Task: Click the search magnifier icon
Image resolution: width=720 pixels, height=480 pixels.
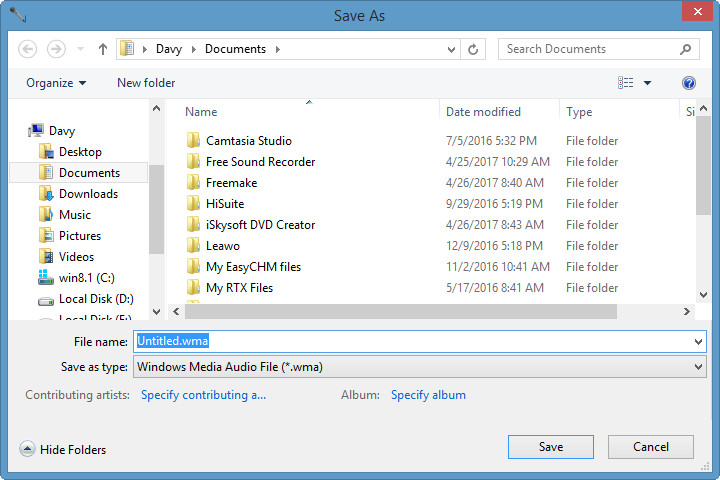Action: [x=686, y=48]
